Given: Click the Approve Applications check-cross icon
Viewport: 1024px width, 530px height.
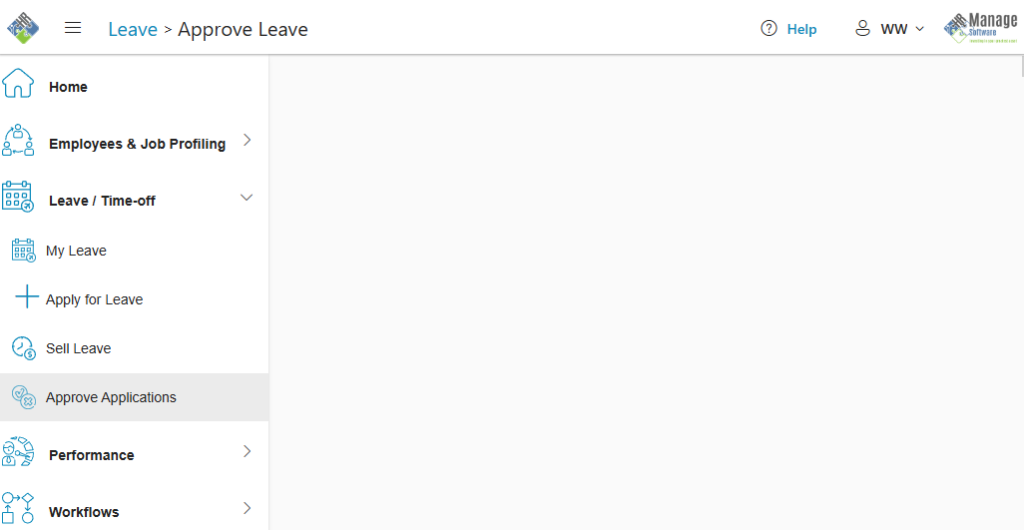Looking at the screenshot, I should click(24, 397).
